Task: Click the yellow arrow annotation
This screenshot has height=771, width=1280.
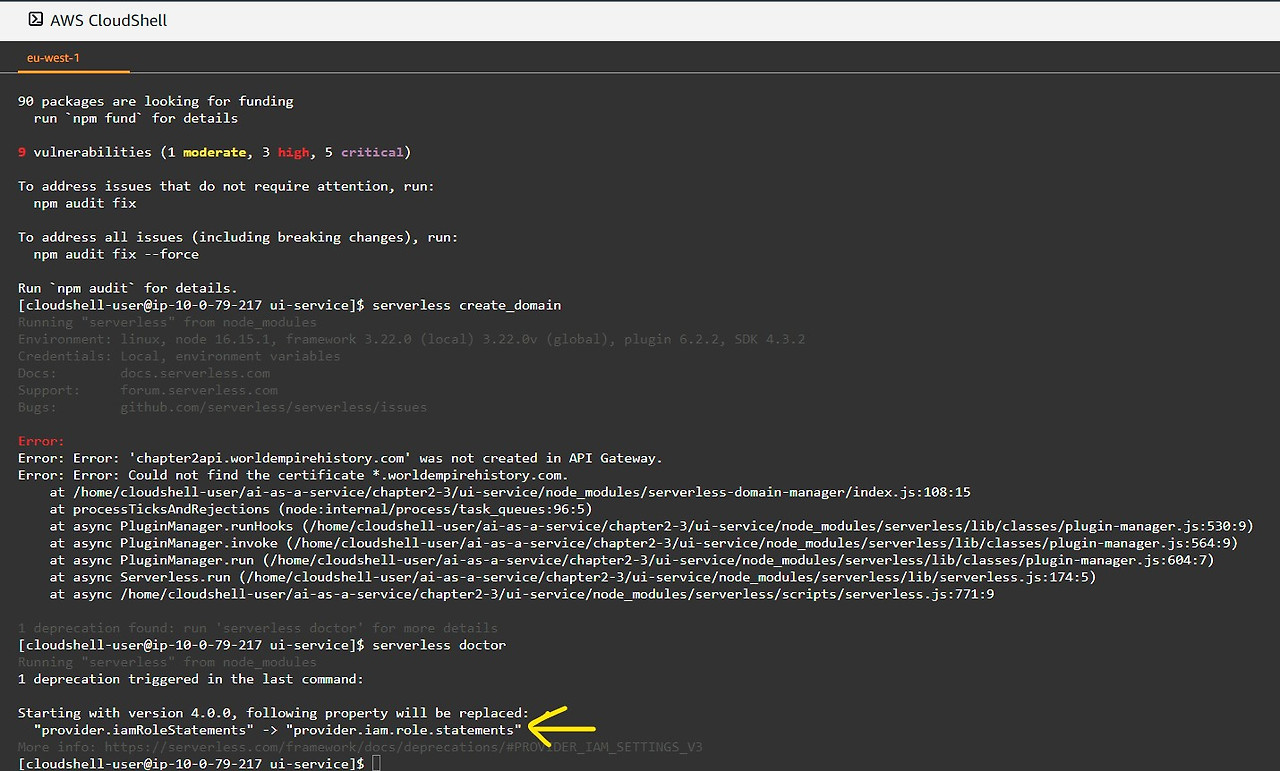Action: pyautogui.click(x=559, y=724)
